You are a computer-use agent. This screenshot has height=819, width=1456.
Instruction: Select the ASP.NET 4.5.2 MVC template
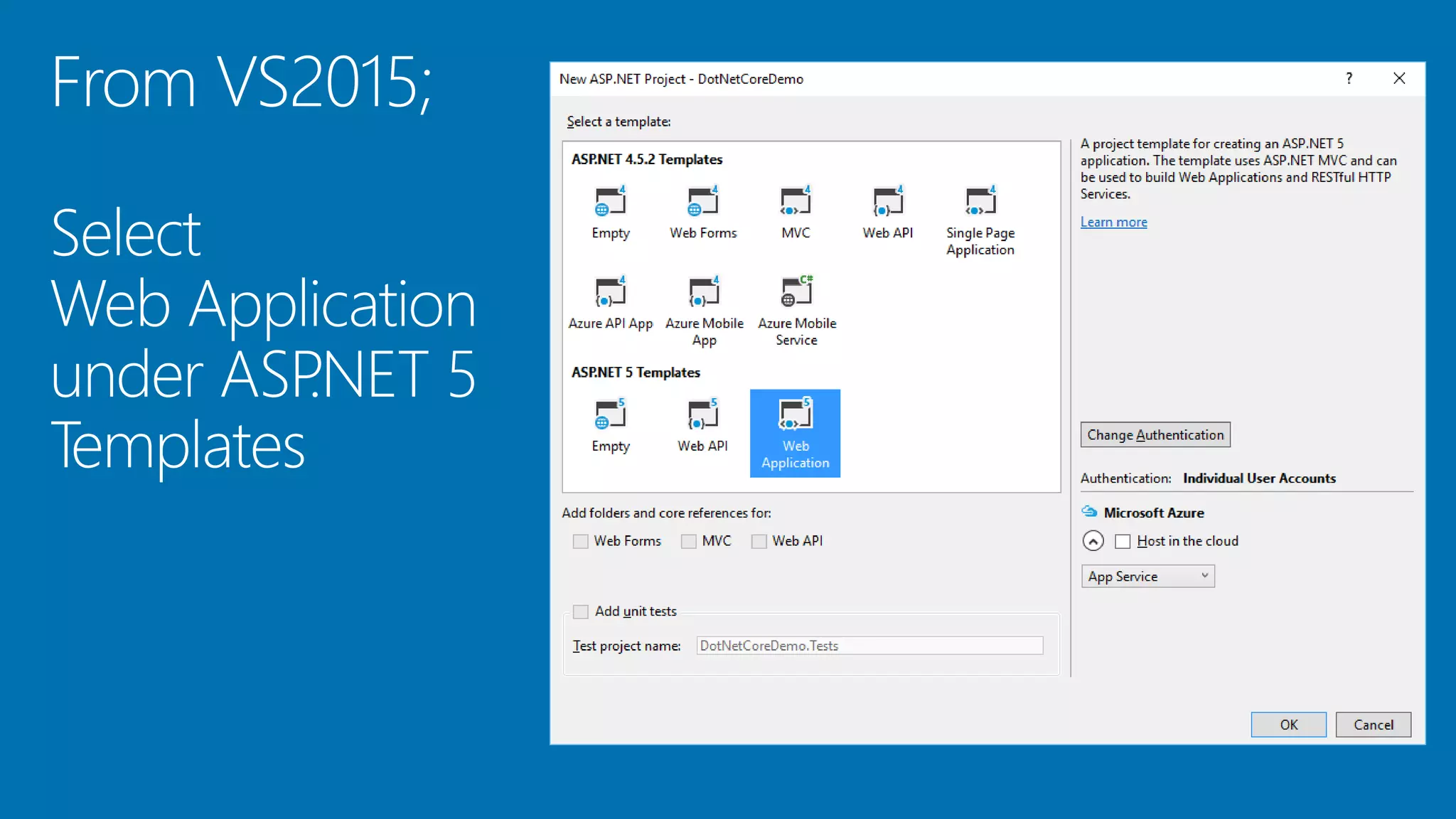pos(795,203)
